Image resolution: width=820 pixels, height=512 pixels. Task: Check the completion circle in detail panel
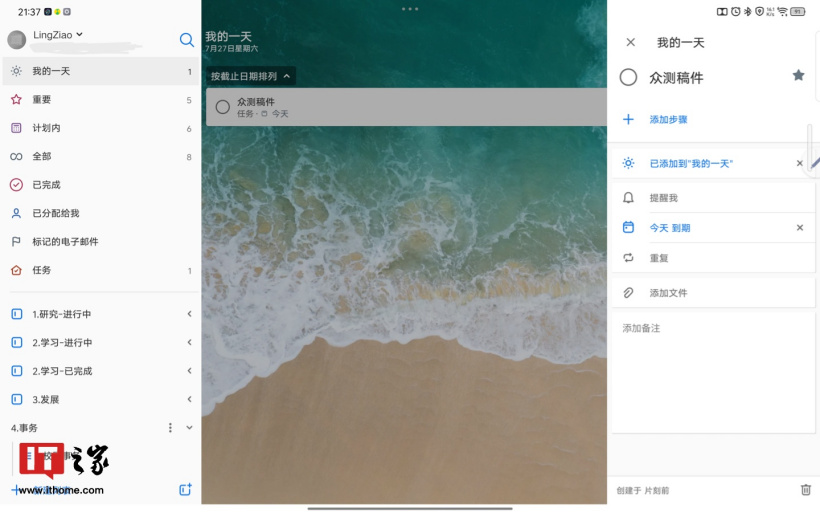tap(628, 77)
